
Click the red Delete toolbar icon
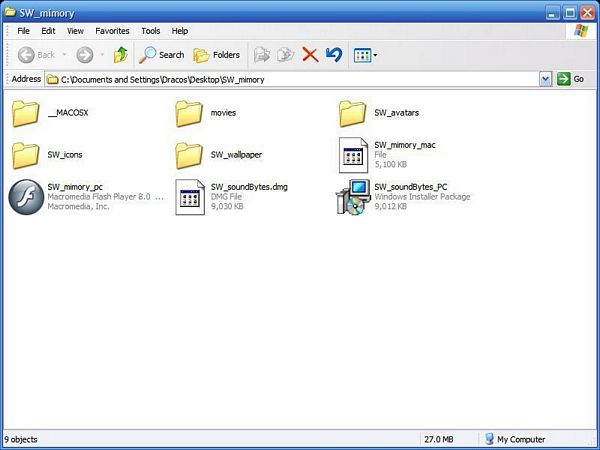(310, 55)
